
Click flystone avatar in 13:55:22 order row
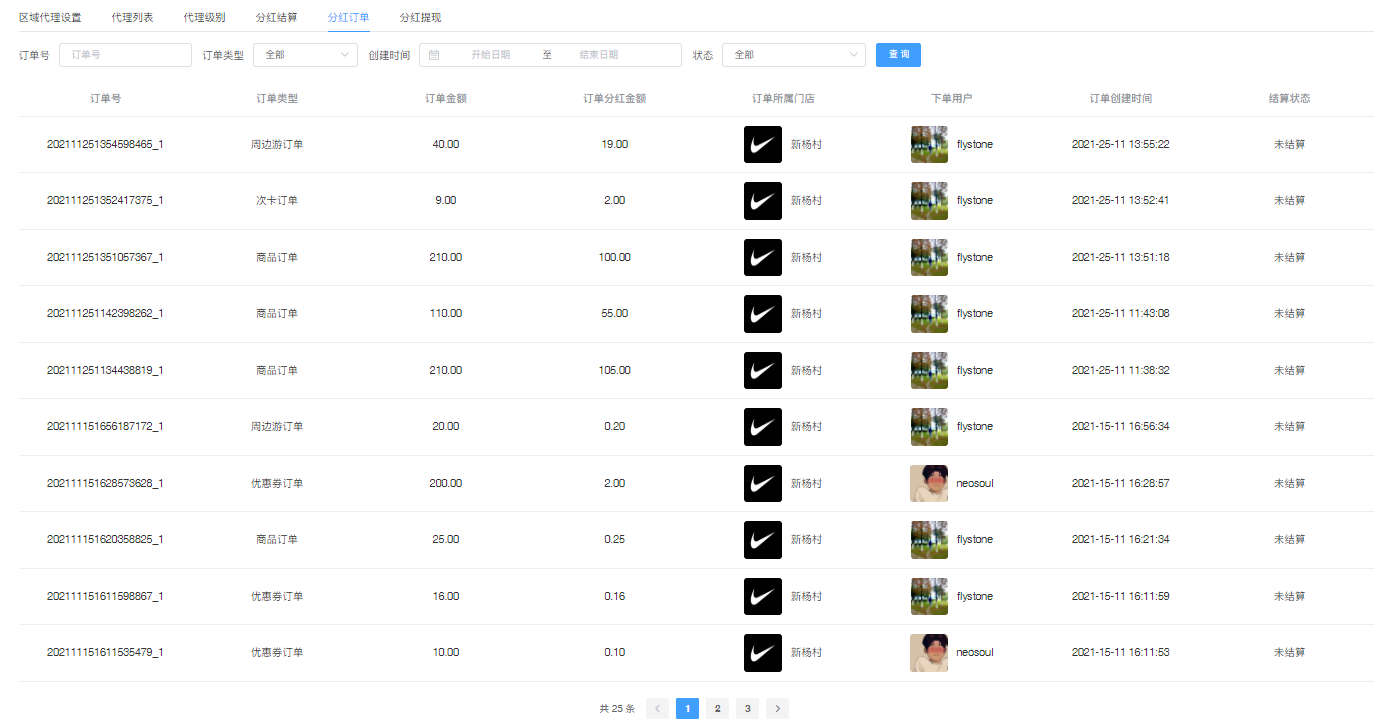[929, 144]
